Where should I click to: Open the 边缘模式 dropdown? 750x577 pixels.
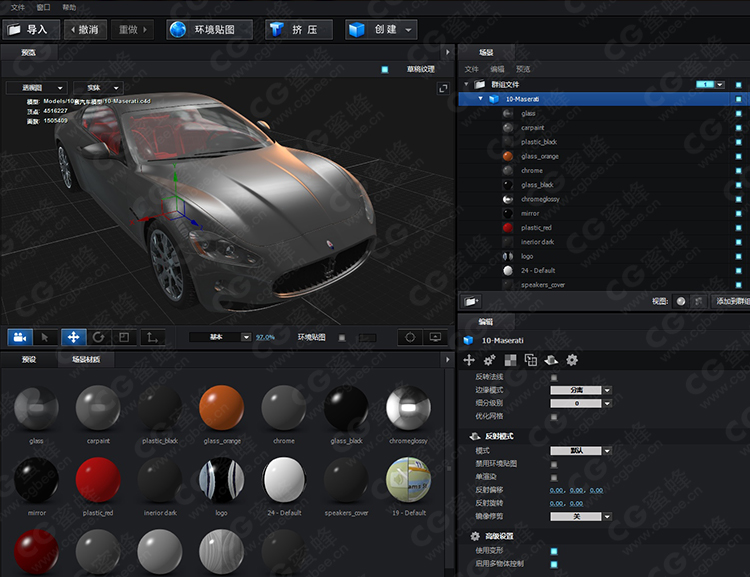click(581, 390)
